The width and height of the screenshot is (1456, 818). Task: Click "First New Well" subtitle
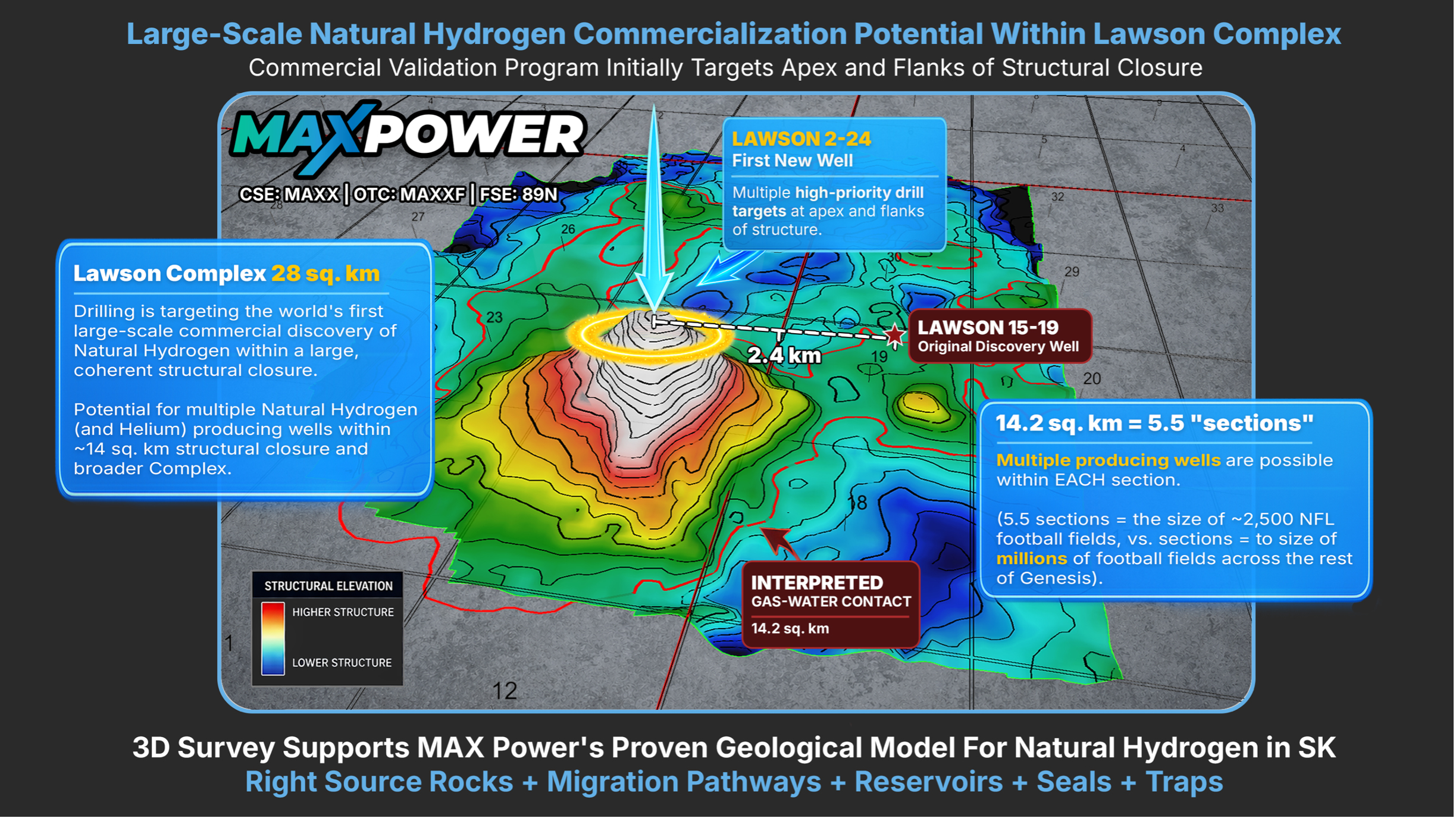794,161
